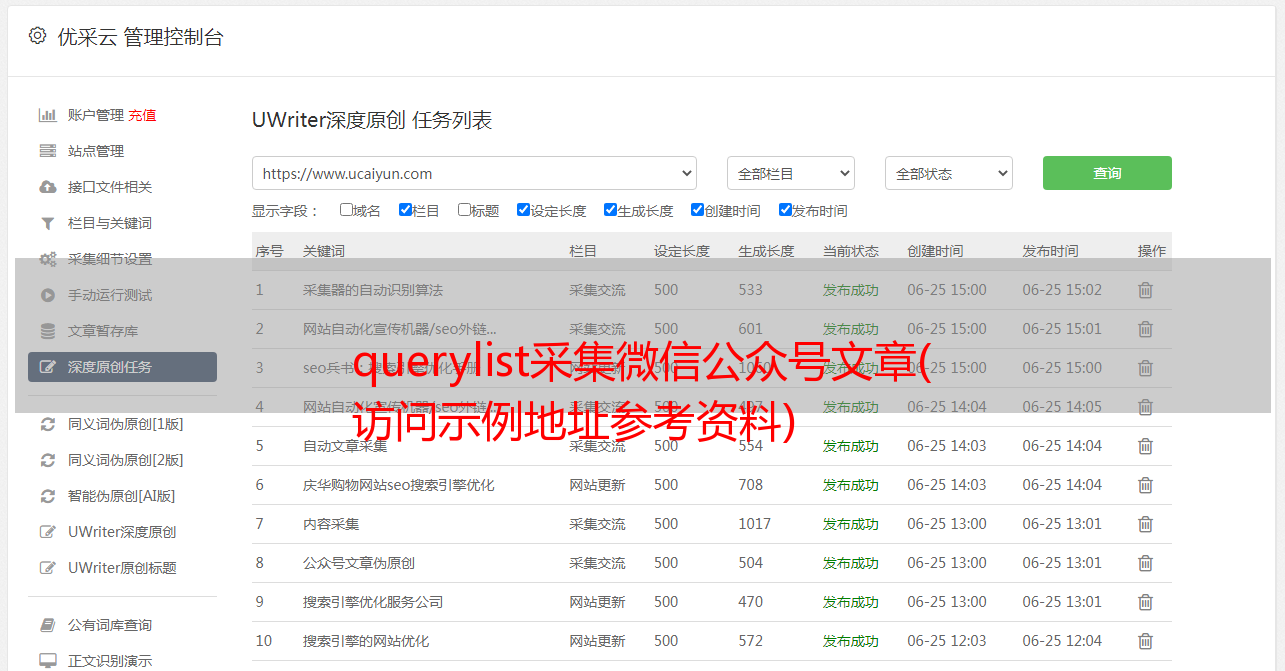Click the gear icon beside 优采云 管理控制台
The image size is (1285, 671).
pos(37,36)
